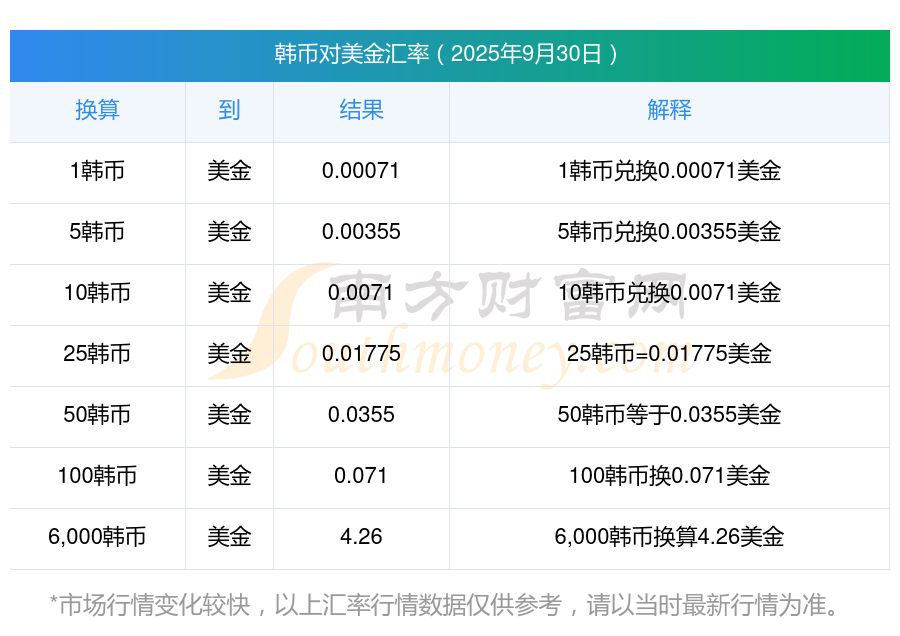900x636 pixels.
Task: Select the 50韩币 conversion cell
Action: click(x=97, y=415)
